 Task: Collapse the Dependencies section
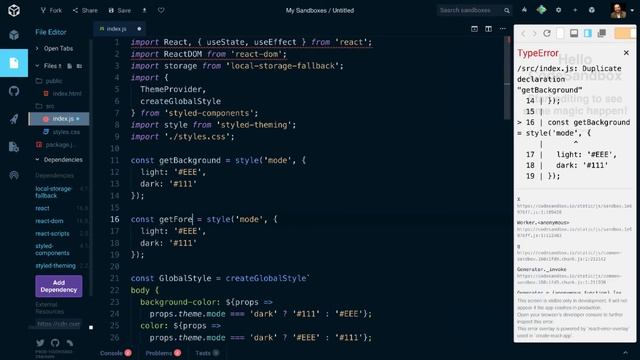(59, 160)
